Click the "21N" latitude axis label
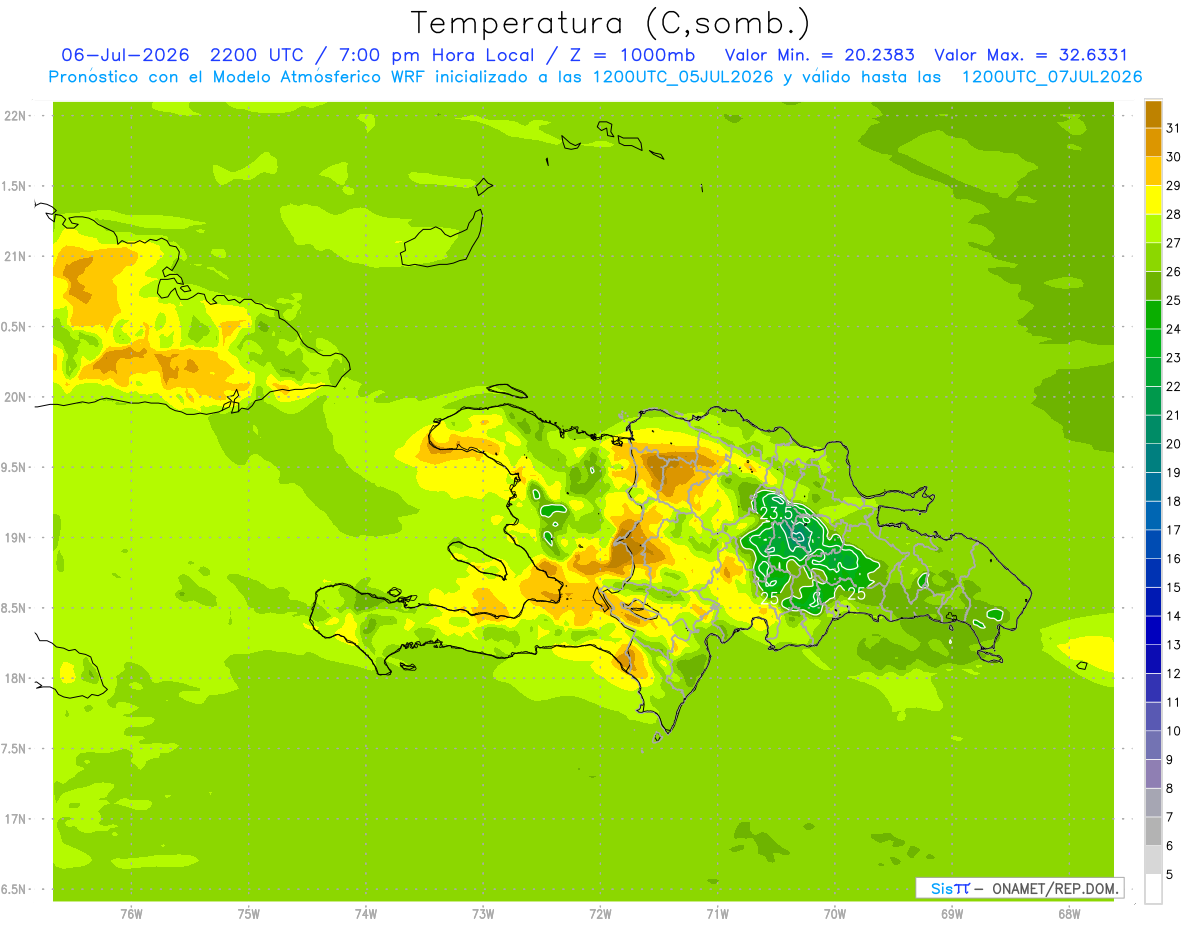Screen dimensions: 1200x927 tap(16, 256)
